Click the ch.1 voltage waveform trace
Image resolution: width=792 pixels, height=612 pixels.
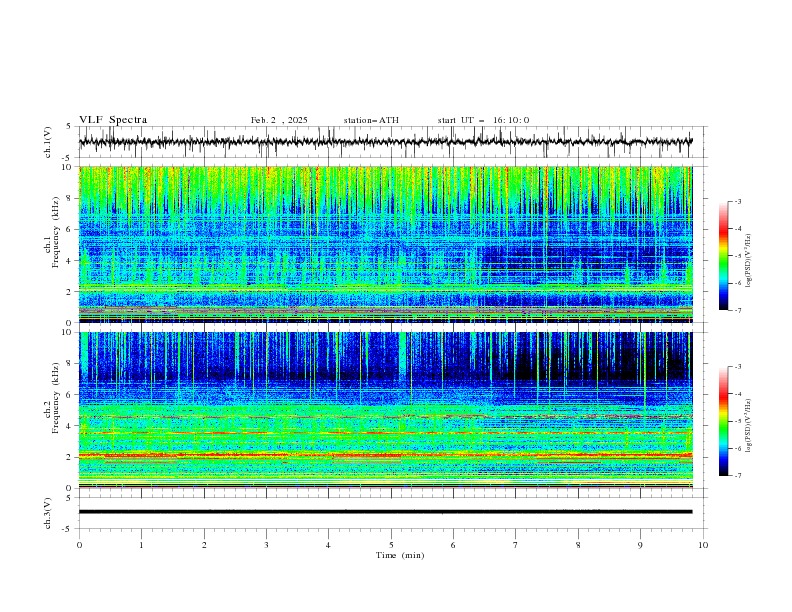pyautogui.click(x=385, y=142)
